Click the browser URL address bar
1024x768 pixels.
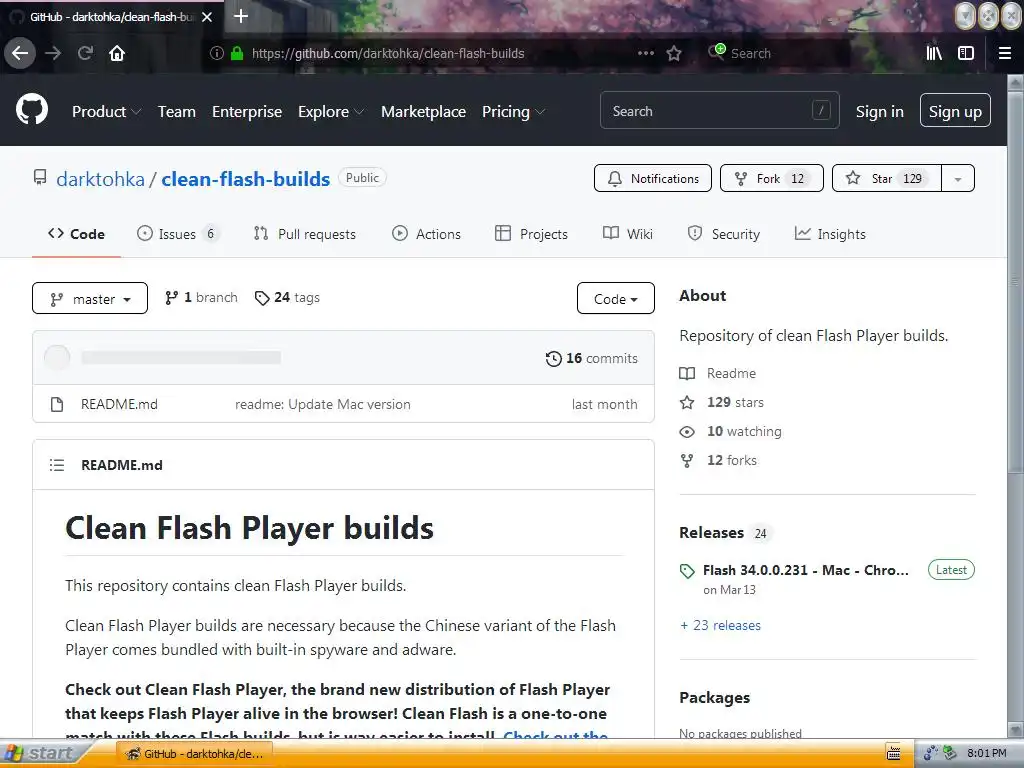(431, 54)
